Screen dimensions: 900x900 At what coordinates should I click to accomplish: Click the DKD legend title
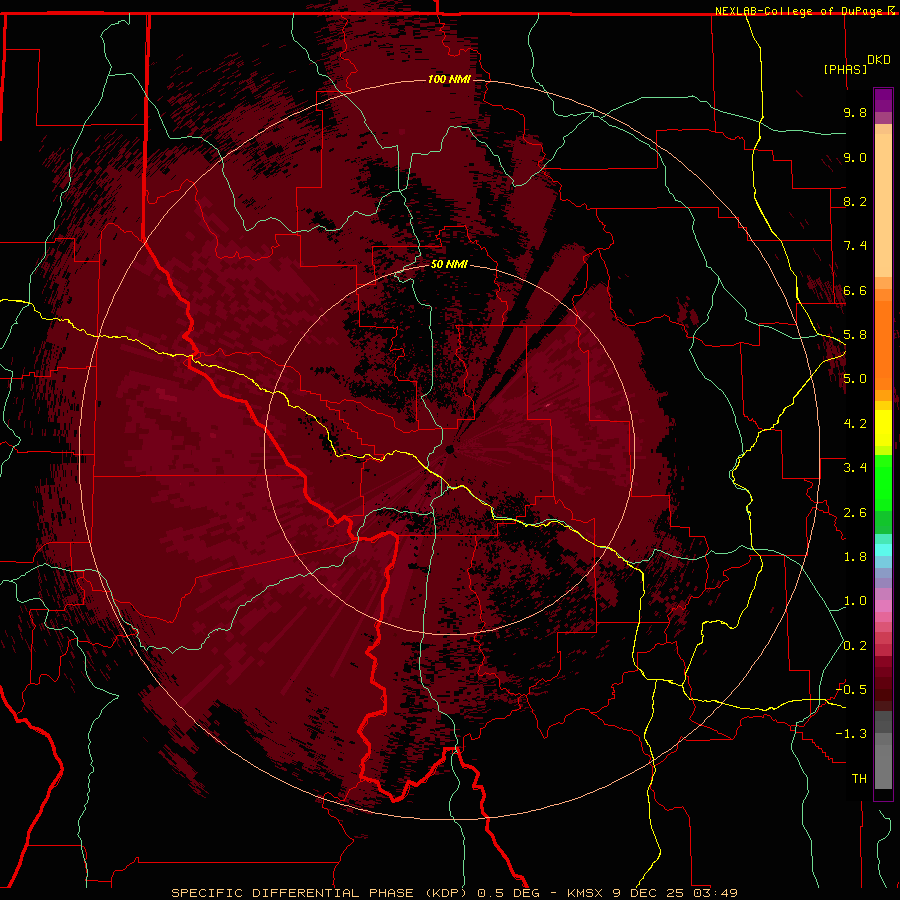pos(878,60)
